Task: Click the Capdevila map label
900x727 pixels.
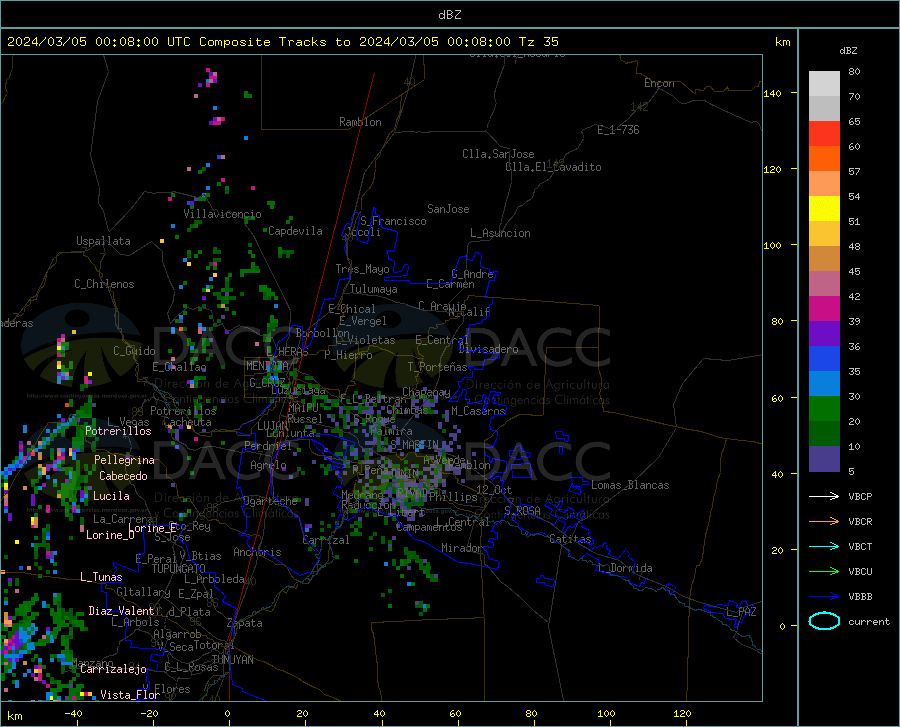Action: click(295, 231)
